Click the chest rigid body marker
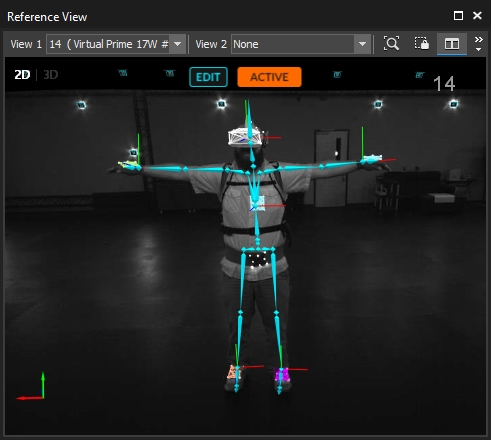Viewport: 491px width, 440px height. tap(257, 203)
